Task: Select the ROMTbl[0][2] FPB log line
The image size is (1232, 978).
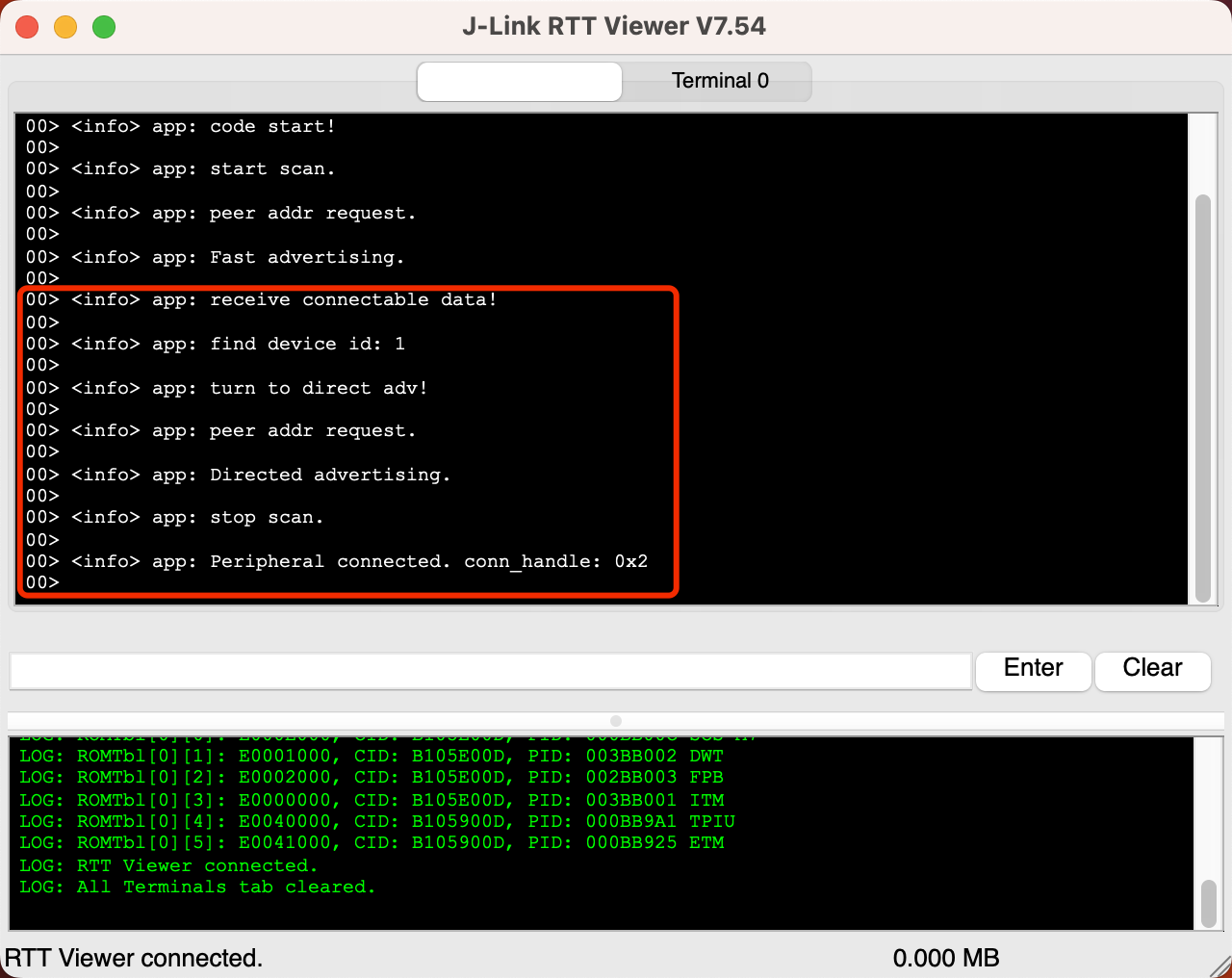Action: [372, 777]
